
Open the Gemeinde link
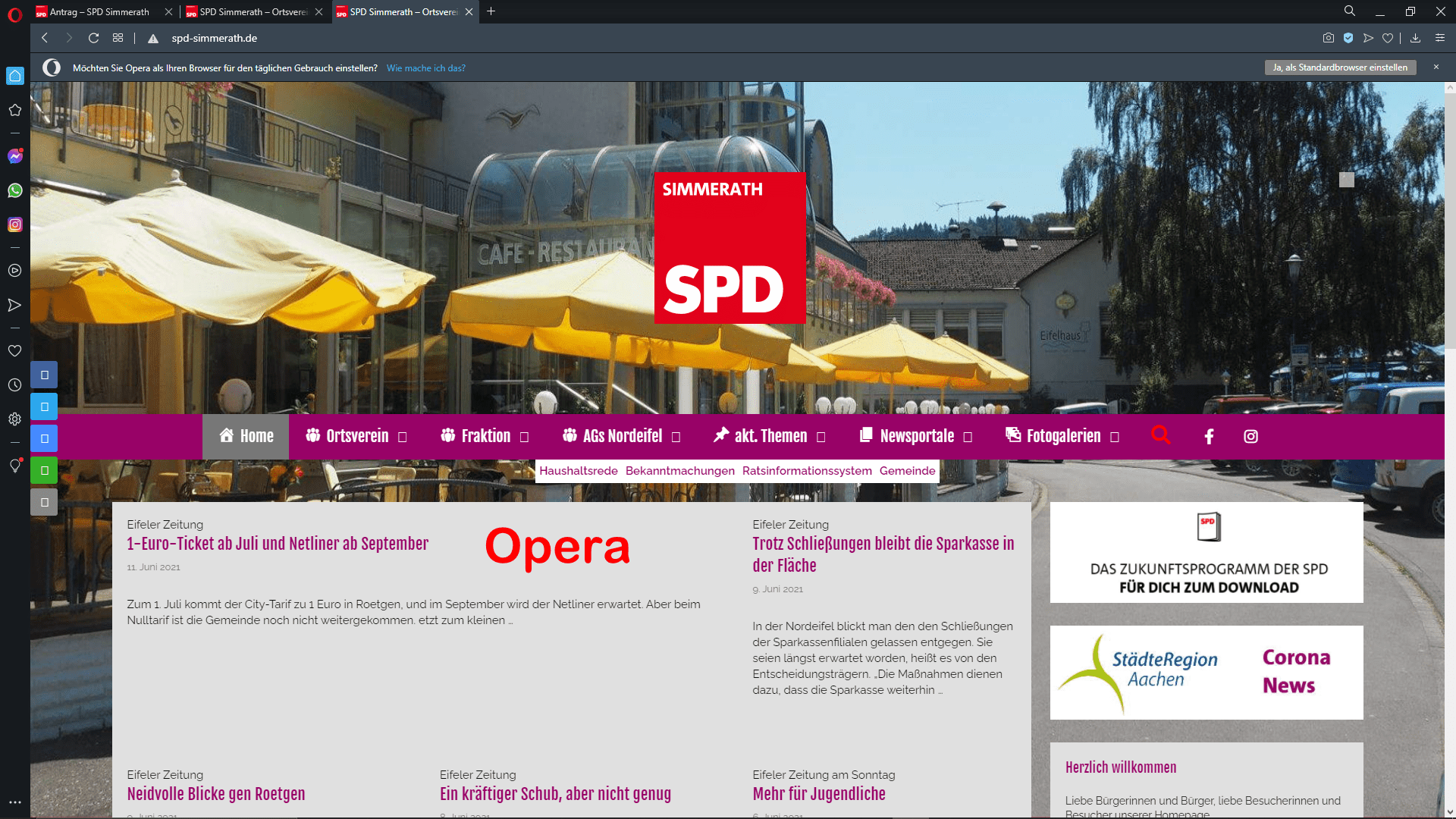pyautogui.click(x=907, y=471)
